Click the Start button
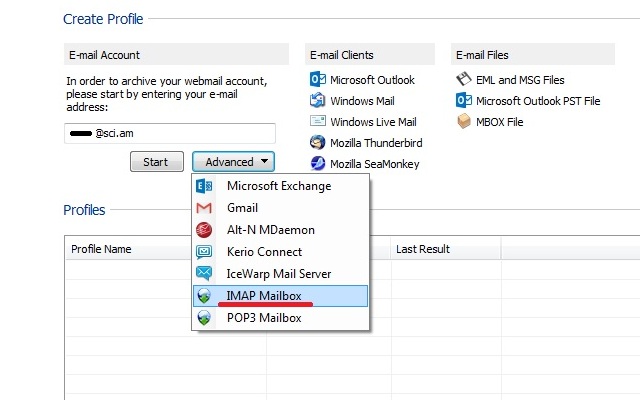 (157, 162)
